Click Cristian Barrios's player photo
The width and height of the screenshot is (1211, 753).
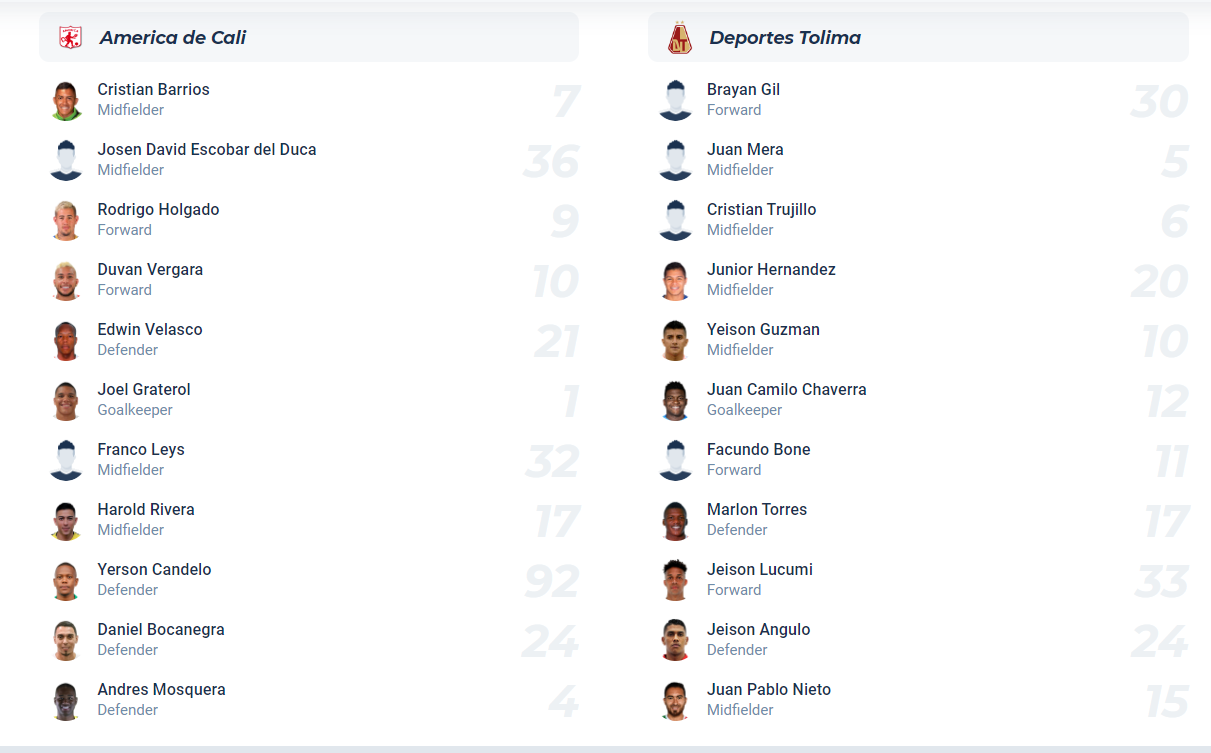click(66, 100)
